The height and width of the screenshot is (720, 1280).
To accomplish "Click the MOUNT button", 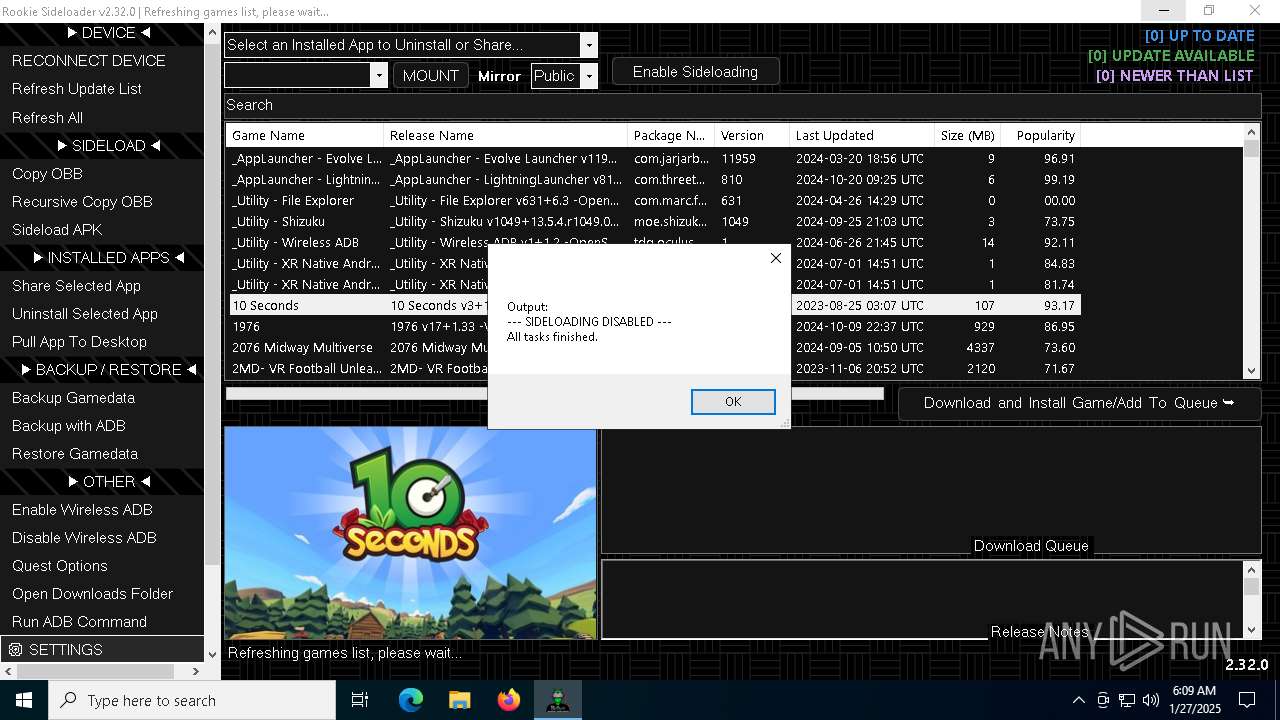I will pos(430,76).
